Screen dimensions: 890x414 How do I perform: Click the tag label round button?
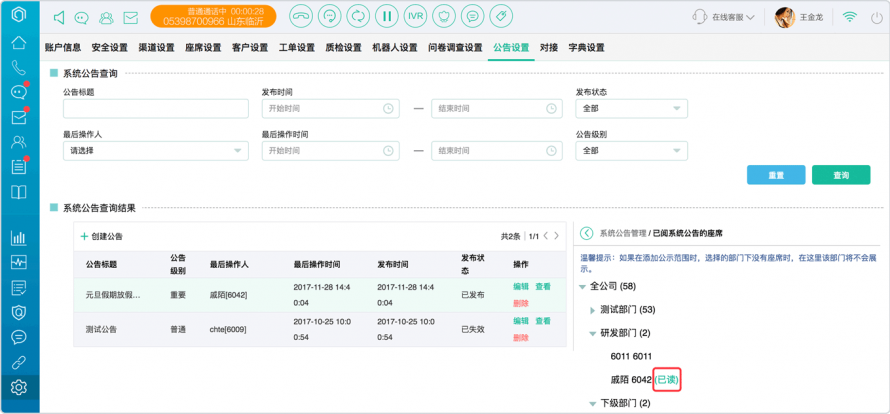tap(501, 16)
